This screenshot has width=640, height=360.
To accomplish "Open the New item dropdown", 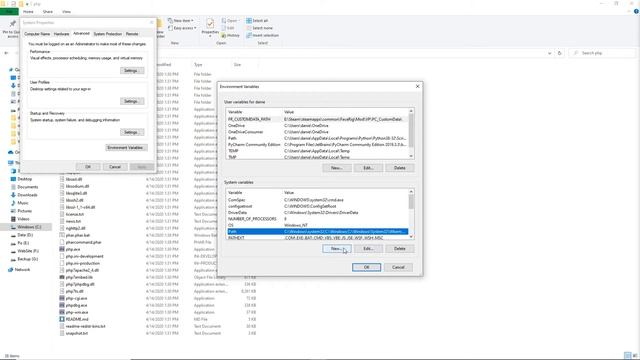I will click(181, 20).
